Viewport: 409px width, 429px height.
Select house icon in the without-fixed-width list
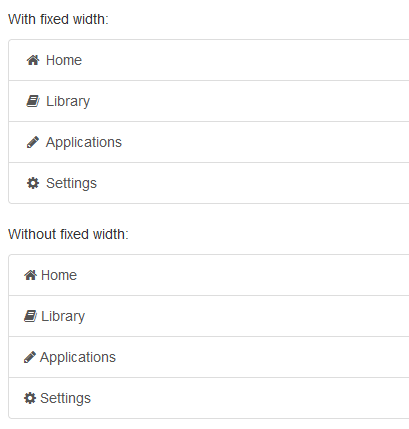30,275
